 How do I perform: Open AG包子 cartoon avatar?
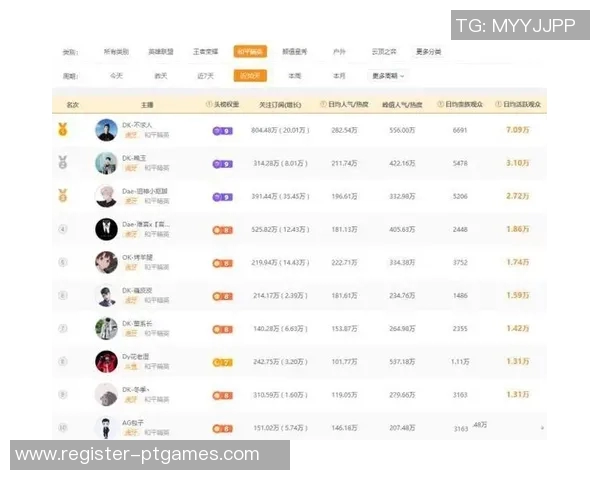tap(106, 428)
